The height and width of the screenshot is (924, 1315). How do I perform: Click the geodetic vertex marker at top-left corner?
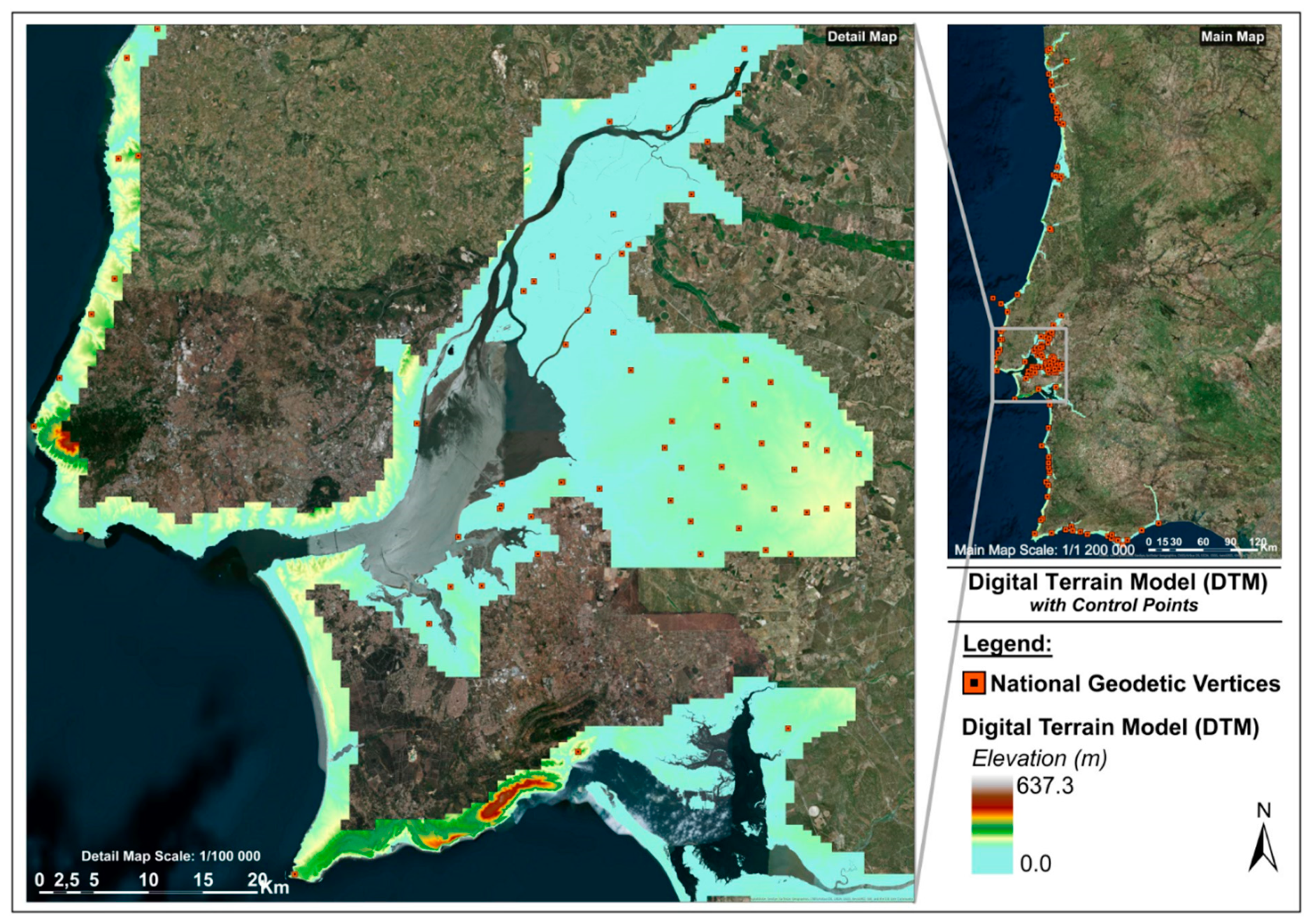(157, 29)
